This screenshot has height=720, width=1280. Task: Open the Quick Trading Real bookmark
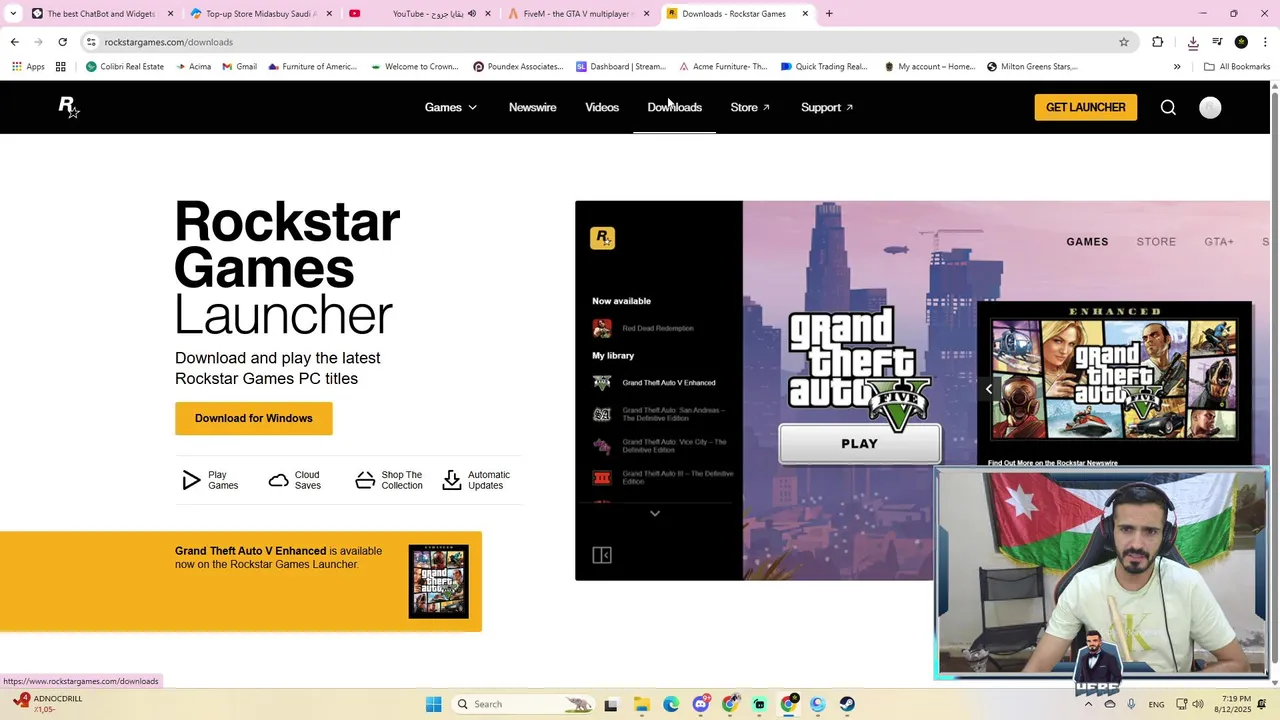(824, 67)
